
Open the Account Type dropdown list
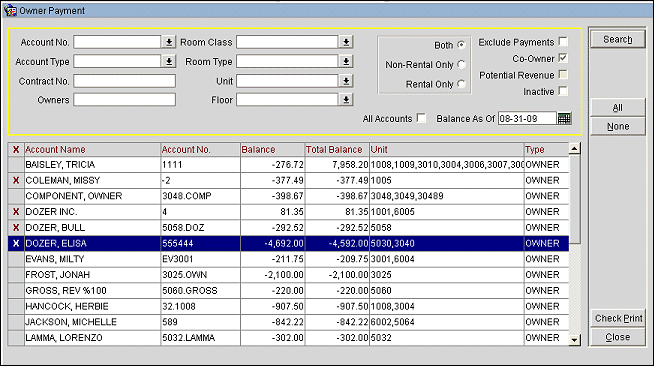tap(169, 61)
